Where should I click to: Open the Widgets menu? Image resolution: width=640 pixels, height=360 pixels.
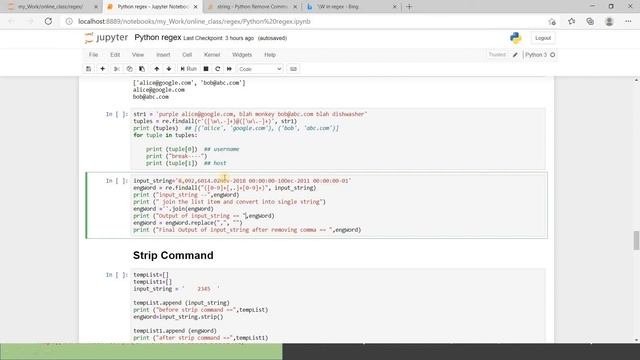click(x=242, y=55)
